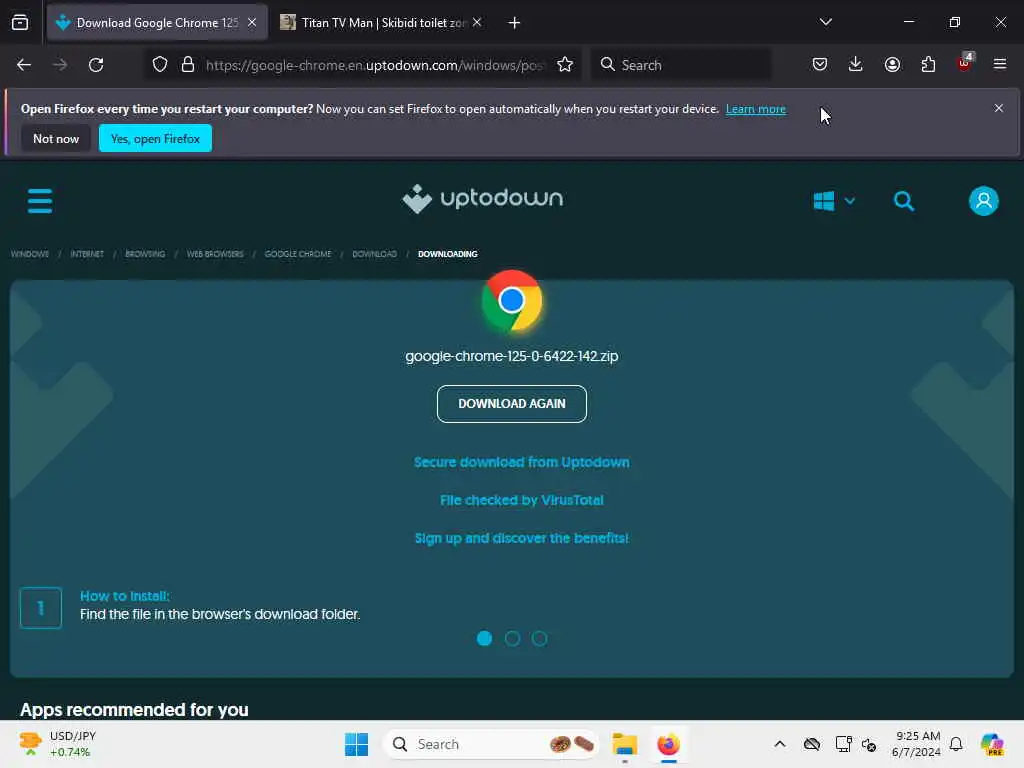Open extensions puzzle icon
This screenshot has height=768, width=1024.
928,64
